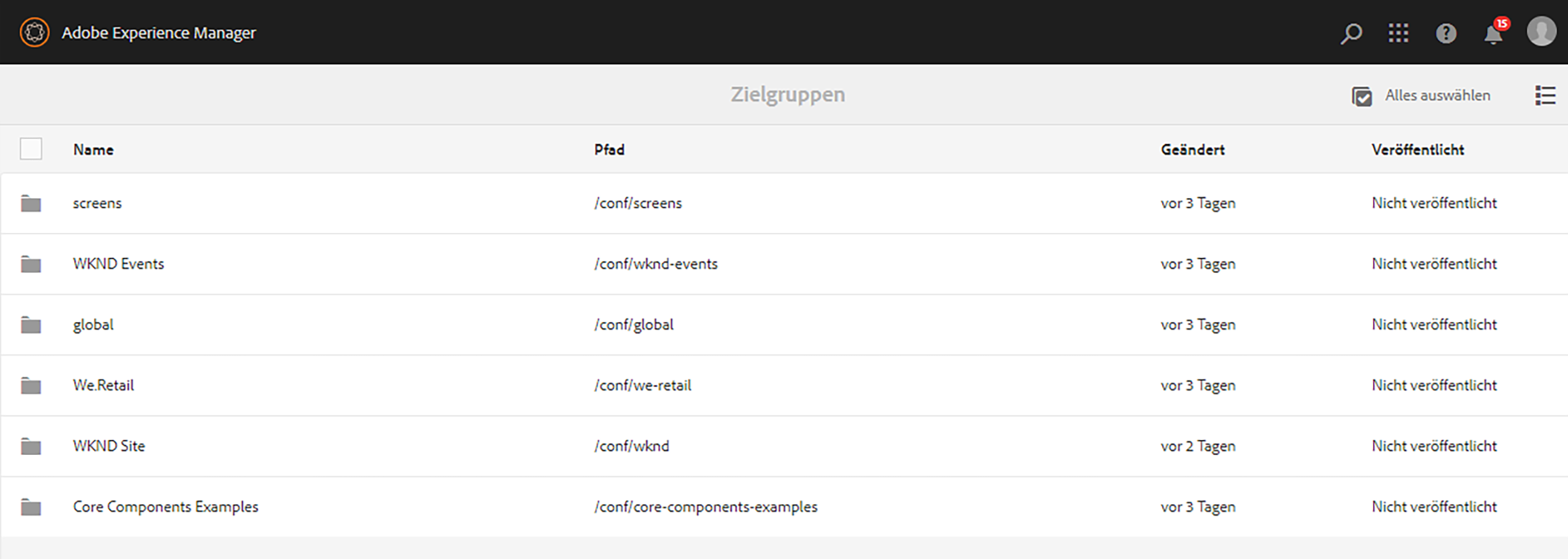Open the notifications bell with 15 badge
Viewport: 1568px width, 559px height.
(1495, 32)
